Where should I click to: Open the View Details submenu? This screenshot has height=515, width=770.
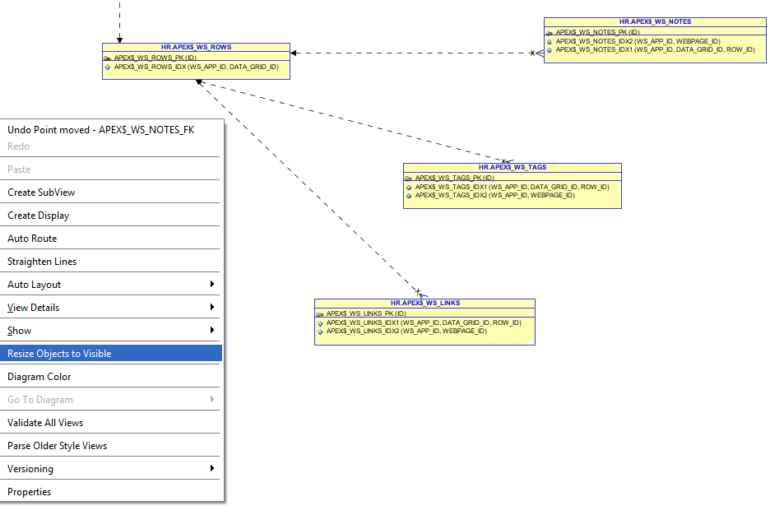pyautogui.click(x=111, y=308)
